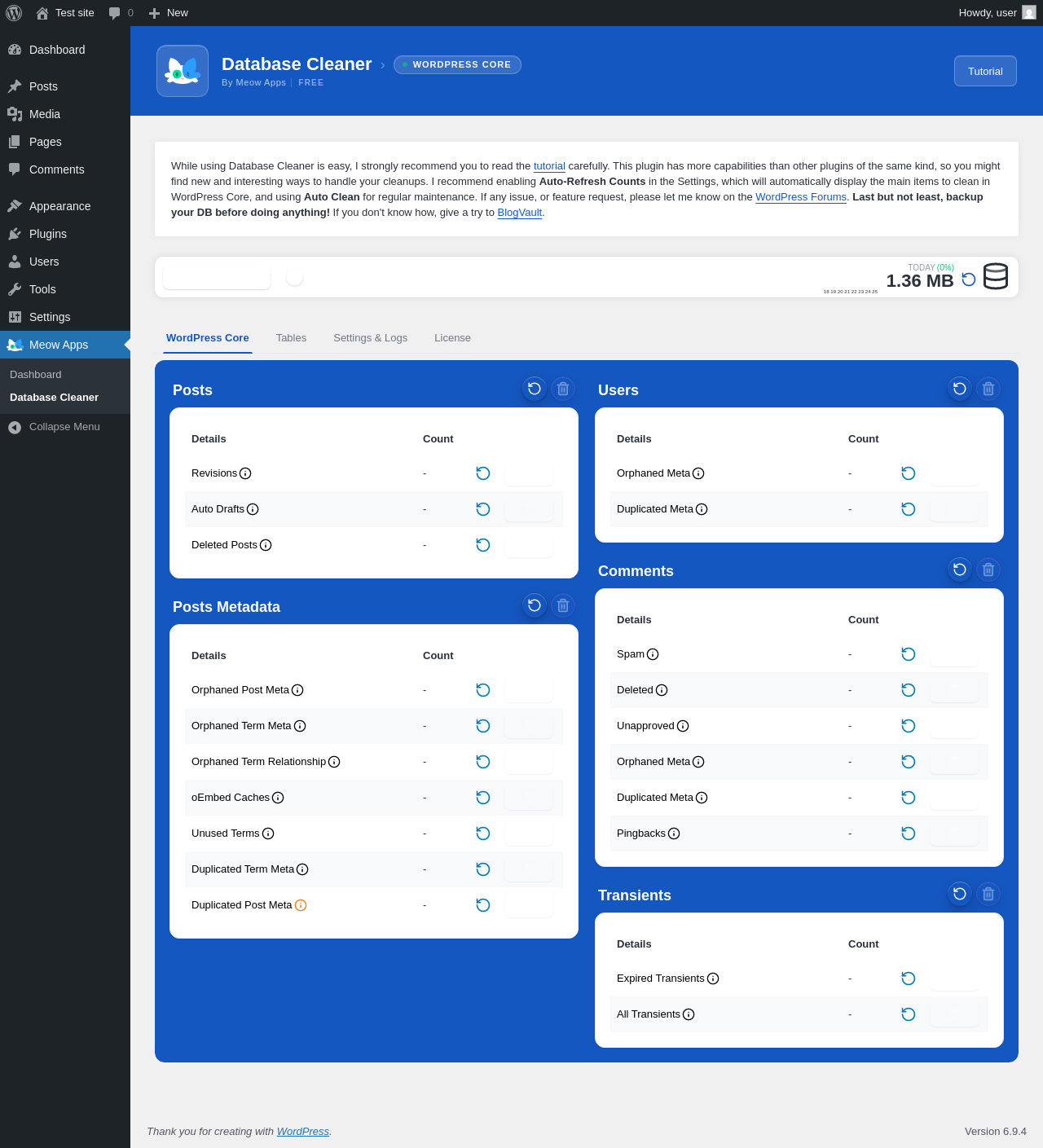Go to Plugins in the sidebar
Viewport: 1043px width, 1148px height.
pos(48,234)
